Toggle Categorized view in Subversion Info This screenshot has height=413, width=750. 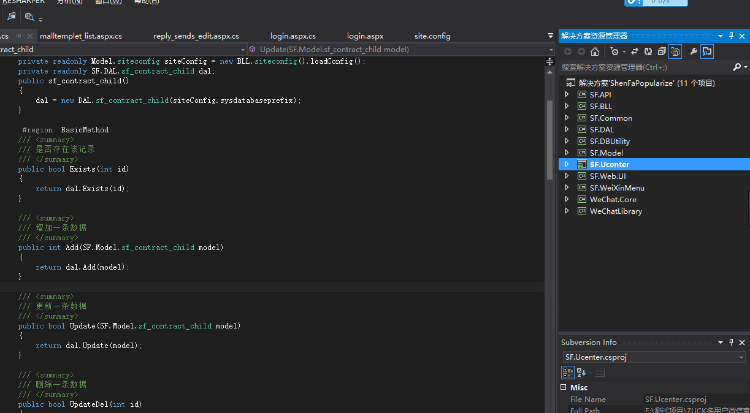tap(568, 372)
